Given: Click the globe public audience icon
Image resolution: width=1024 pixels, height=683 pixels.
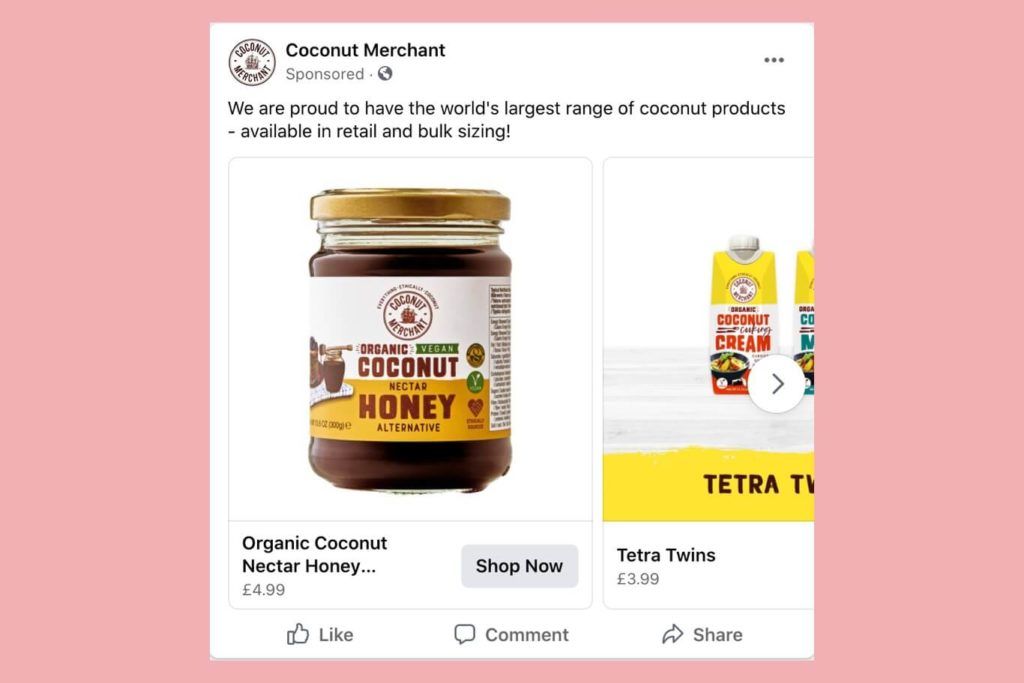Looking at the screenshot, I should (x=385, y=74).
